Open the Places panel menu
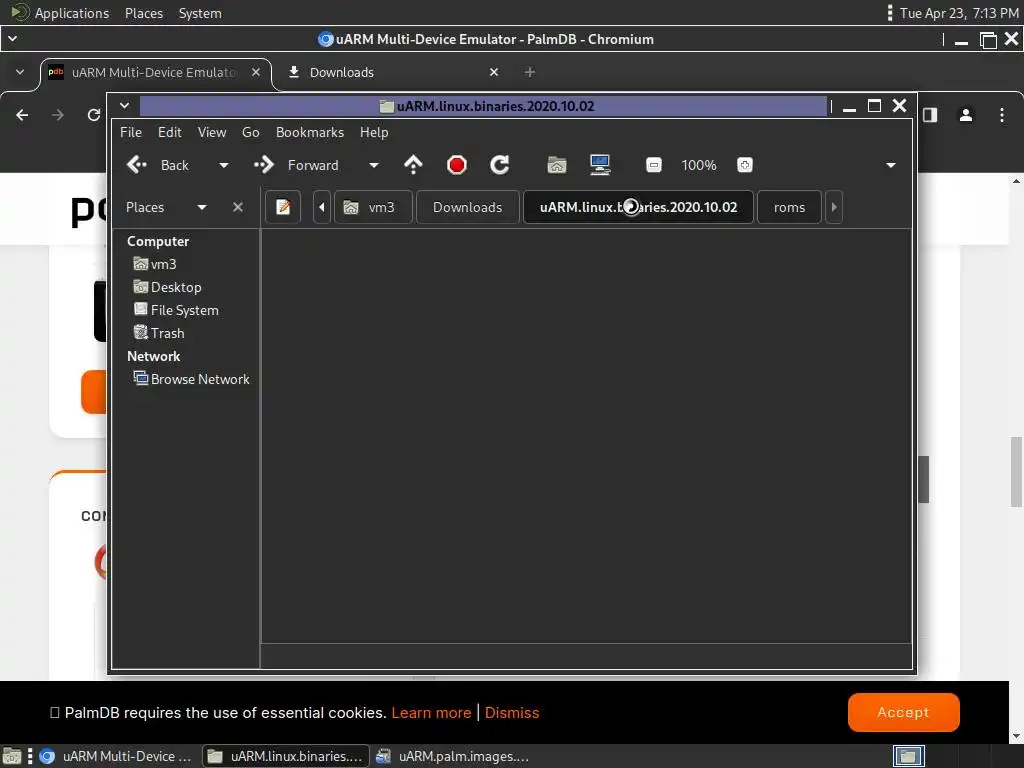The height and width of the screenshot is (768, 1024). (144, 13)
